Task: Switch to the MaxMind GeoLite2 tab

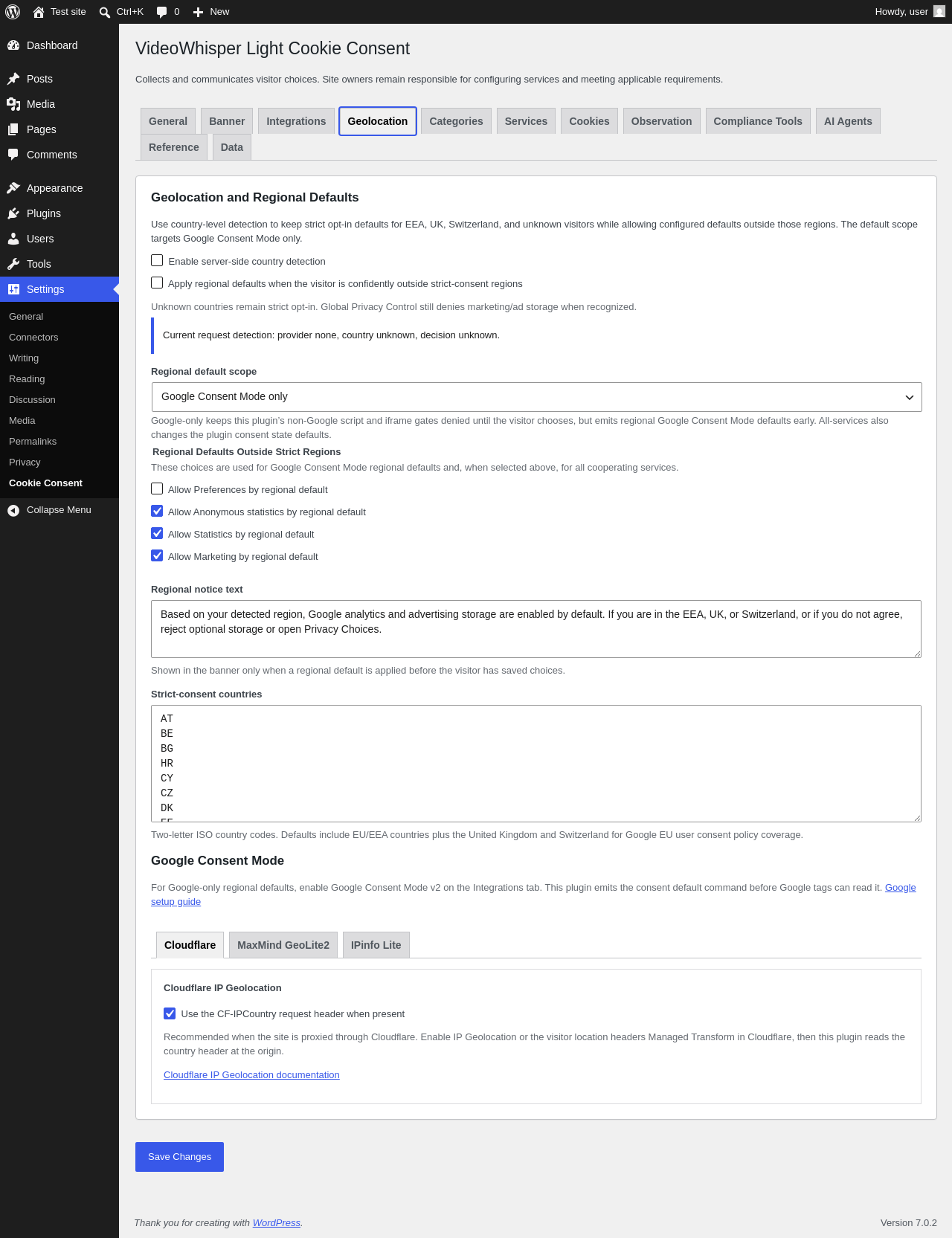Action: click(x=283, y=945)
